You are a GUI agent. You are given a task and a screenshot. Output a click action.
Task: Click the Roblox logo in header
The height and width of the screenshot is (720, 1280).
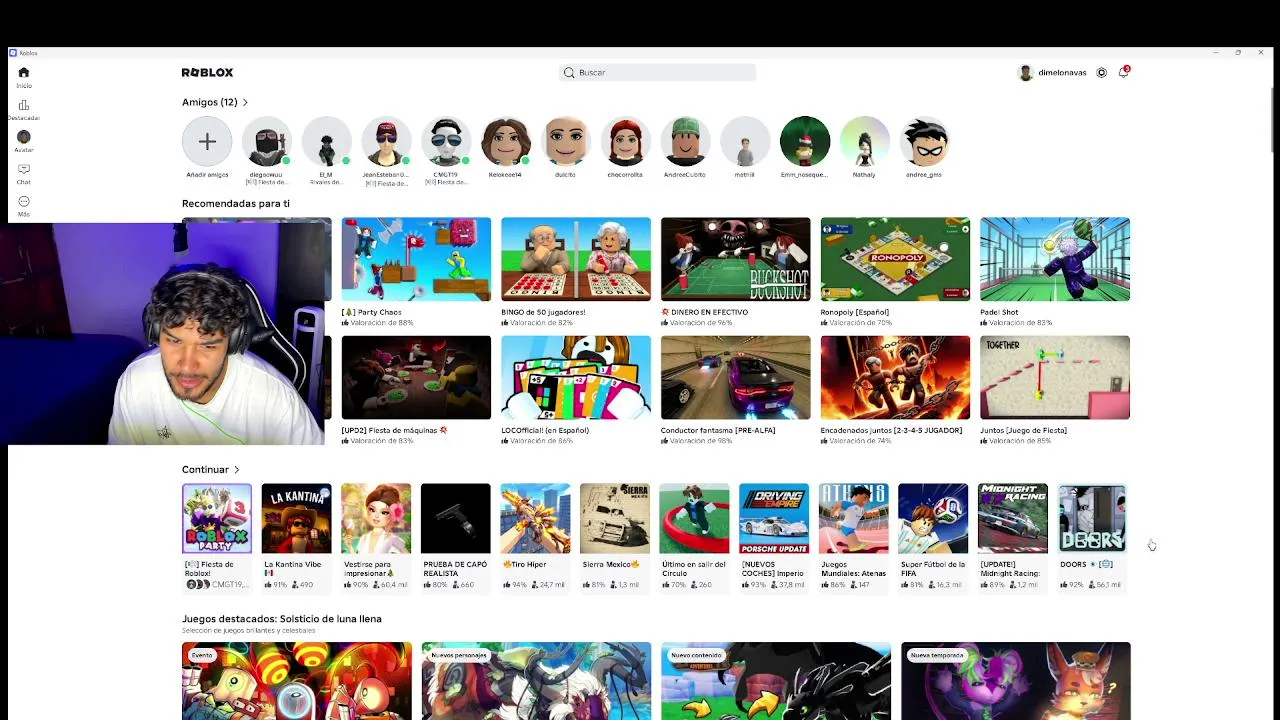[207, 73]
